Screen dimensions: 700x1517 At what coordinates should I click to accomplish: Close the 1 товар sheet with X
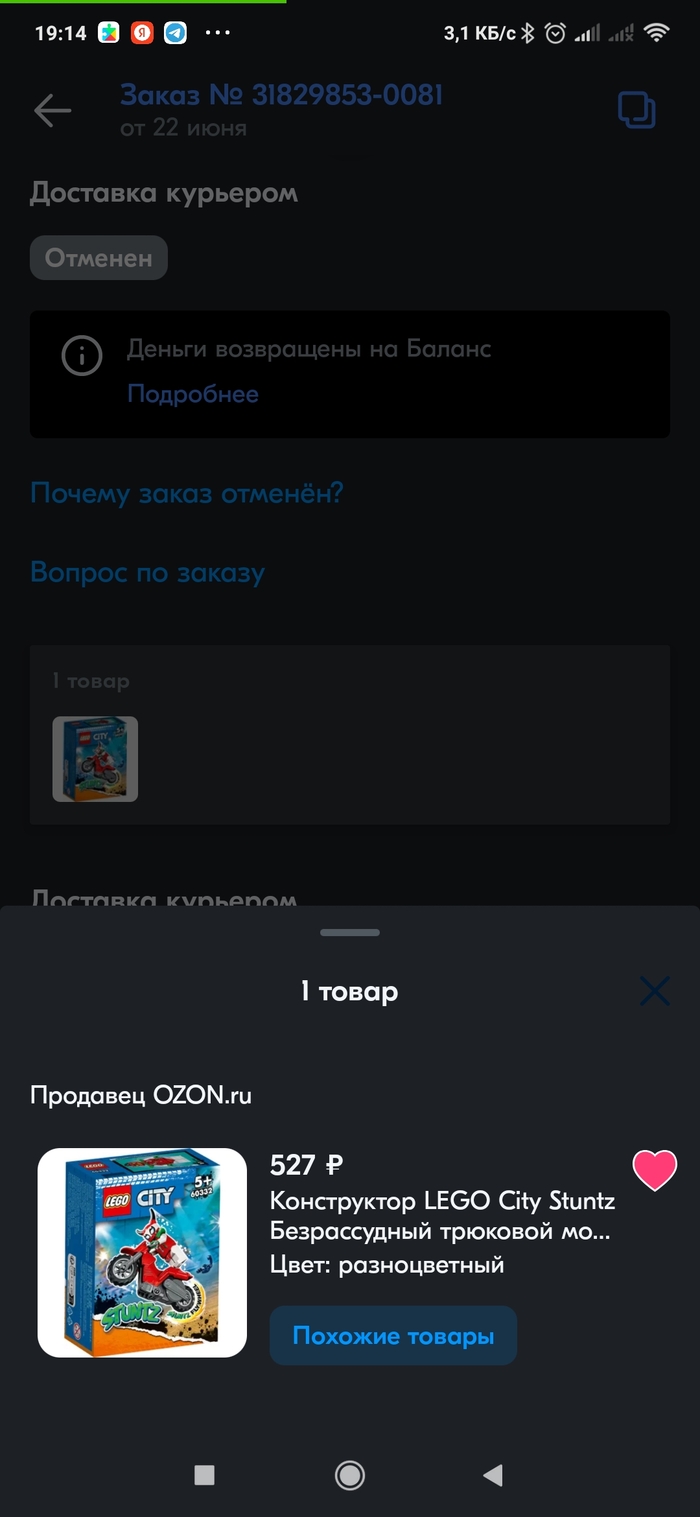[655, 991]
